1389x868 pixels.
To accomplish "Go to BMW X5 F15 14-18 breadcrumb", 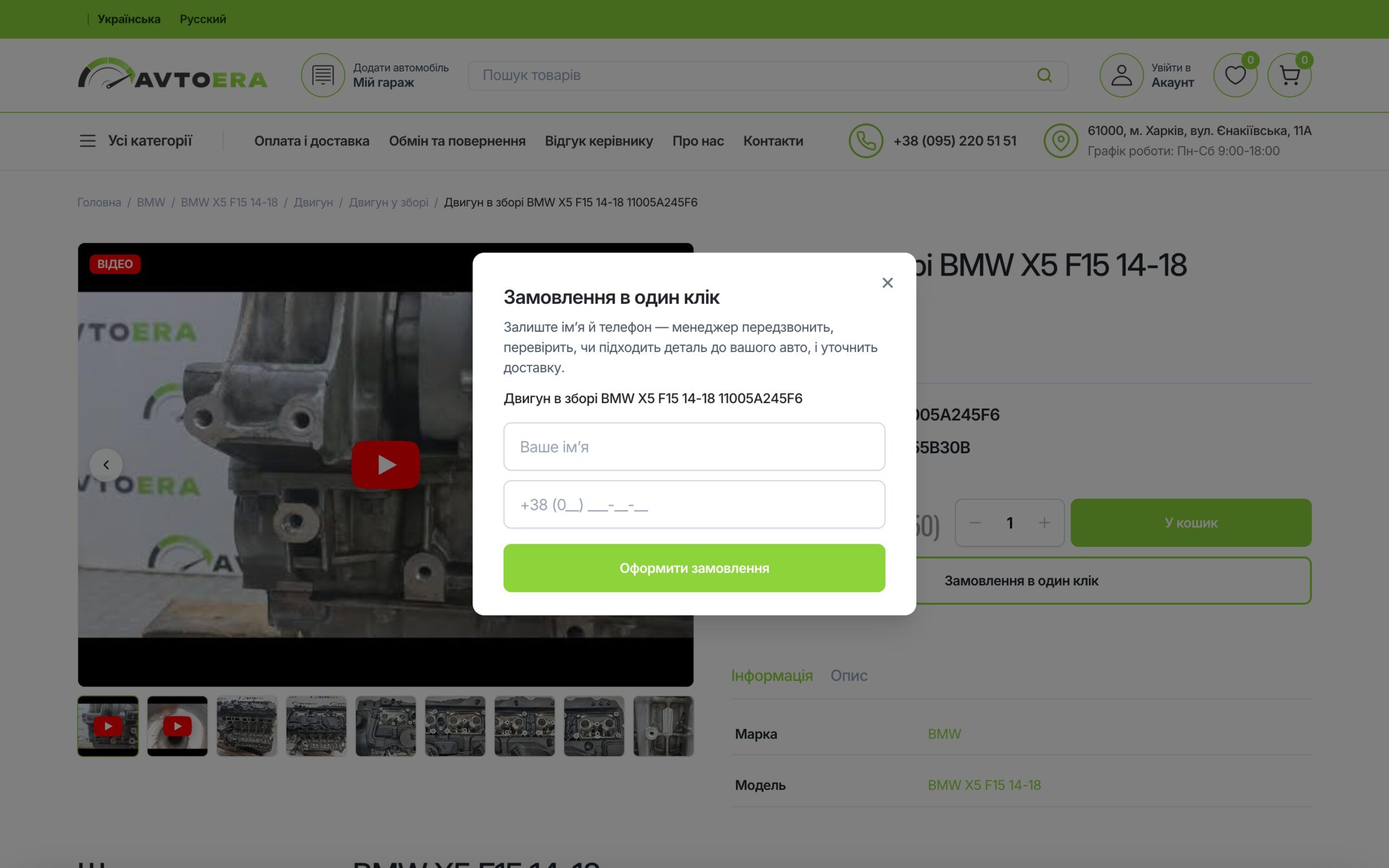I will pos(229,202).
